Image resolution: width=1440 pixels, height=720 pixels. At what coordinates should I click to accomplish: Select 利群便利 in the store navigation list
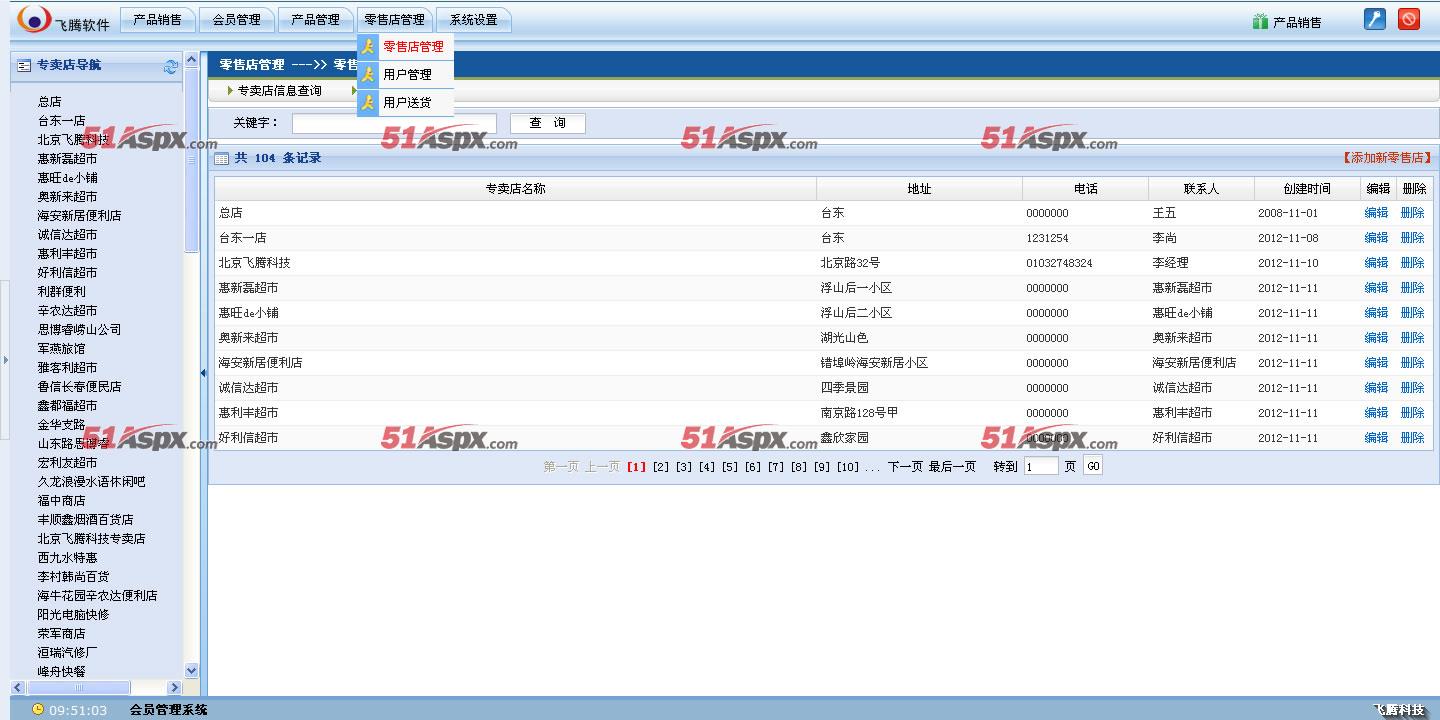coord(62,292)
